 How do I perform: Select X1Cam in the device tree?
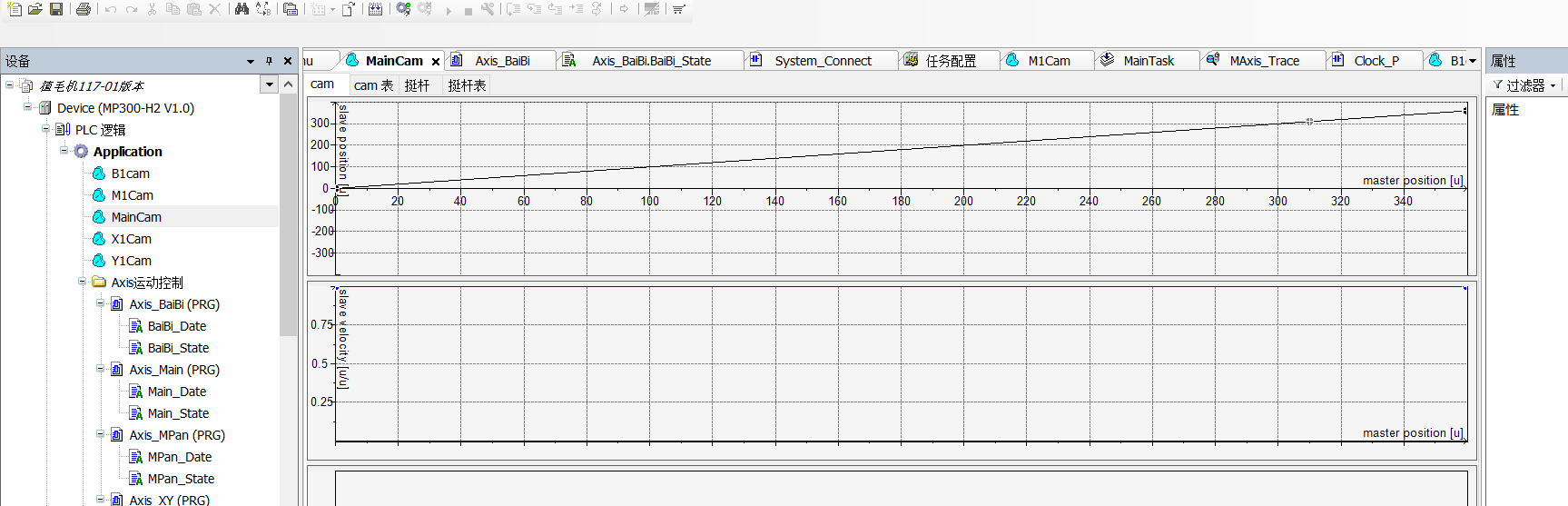pyautogui.click(x=131, y=238)
